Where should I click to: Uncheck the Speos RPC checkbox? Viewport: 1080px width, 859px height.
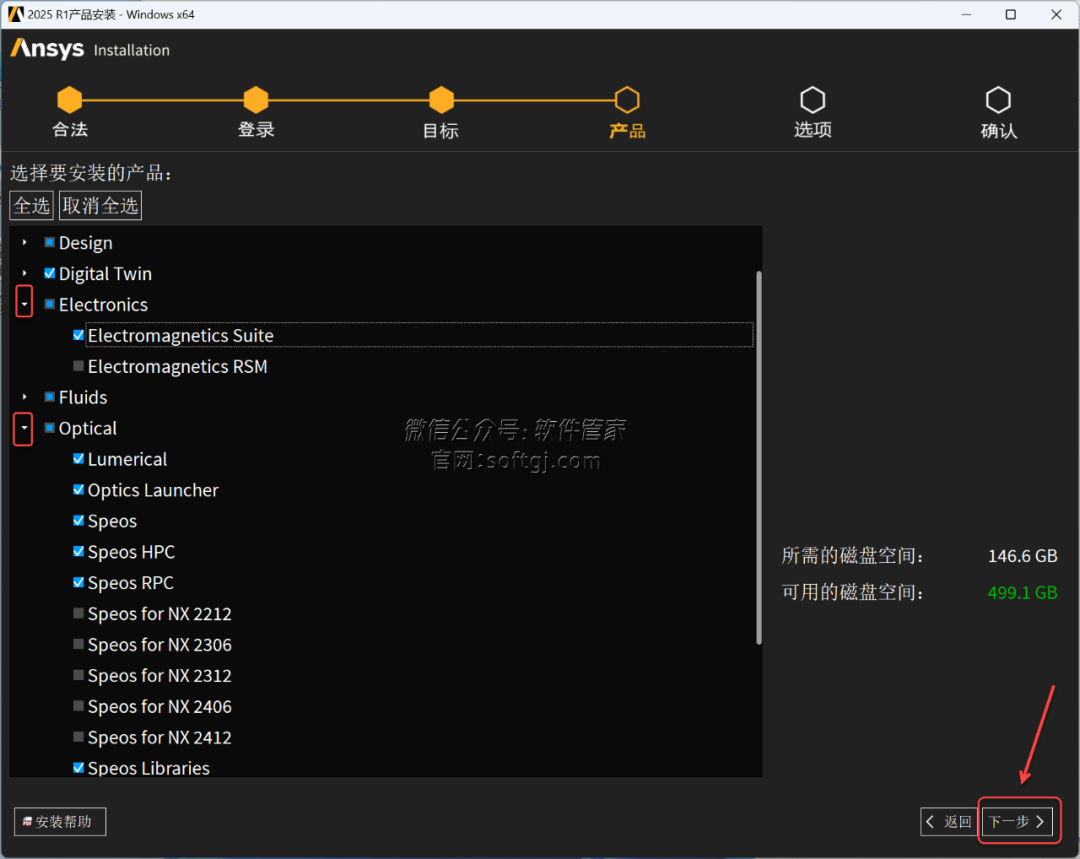pyautogui.click(x=79, y=583)
